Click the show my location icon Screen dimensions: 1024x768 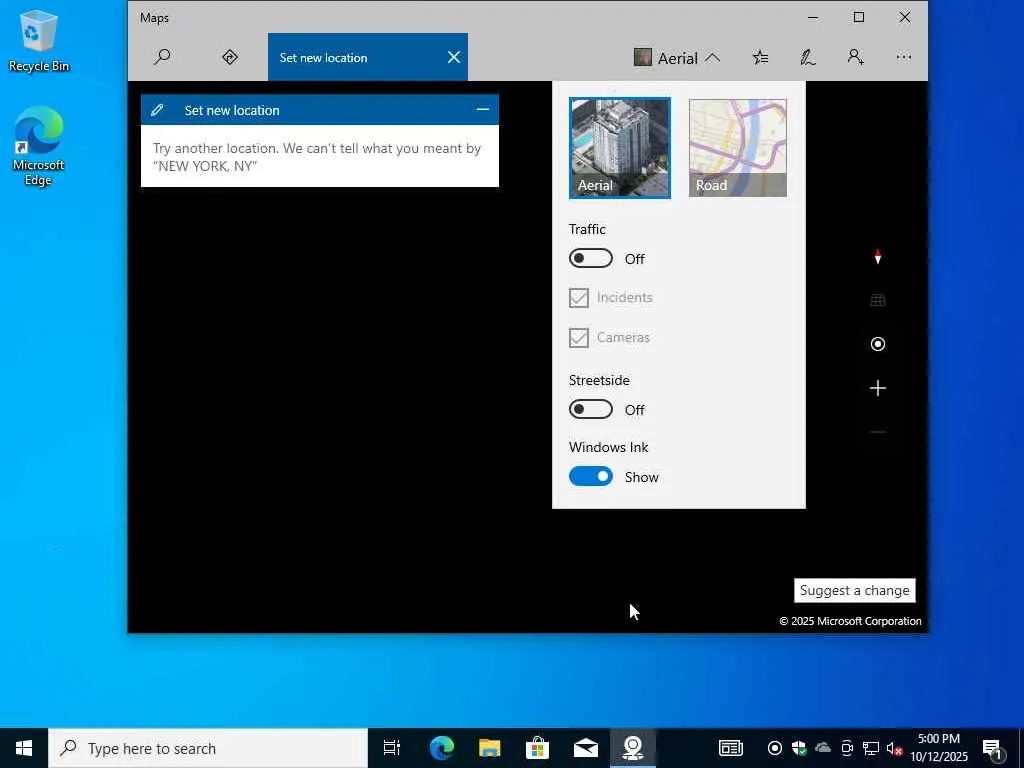(x=878, y=344)
